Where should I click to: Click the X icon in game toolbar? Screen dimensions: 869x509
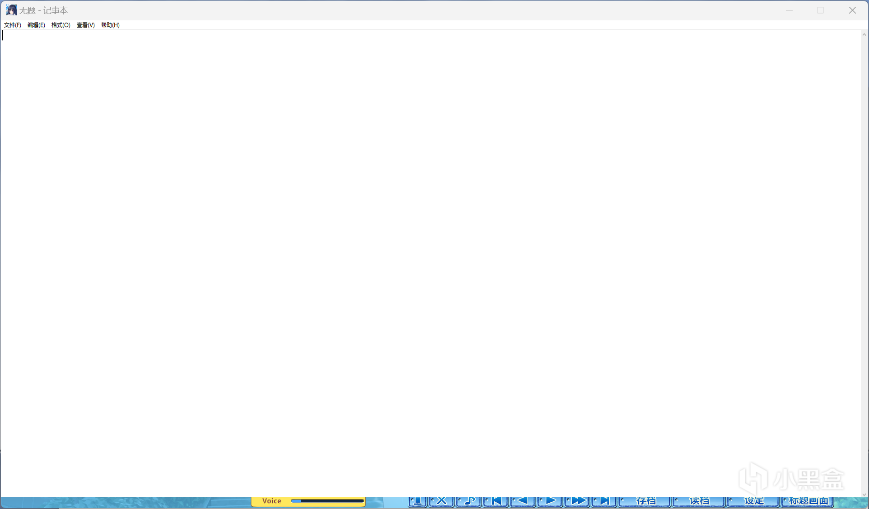pos(441,501)
